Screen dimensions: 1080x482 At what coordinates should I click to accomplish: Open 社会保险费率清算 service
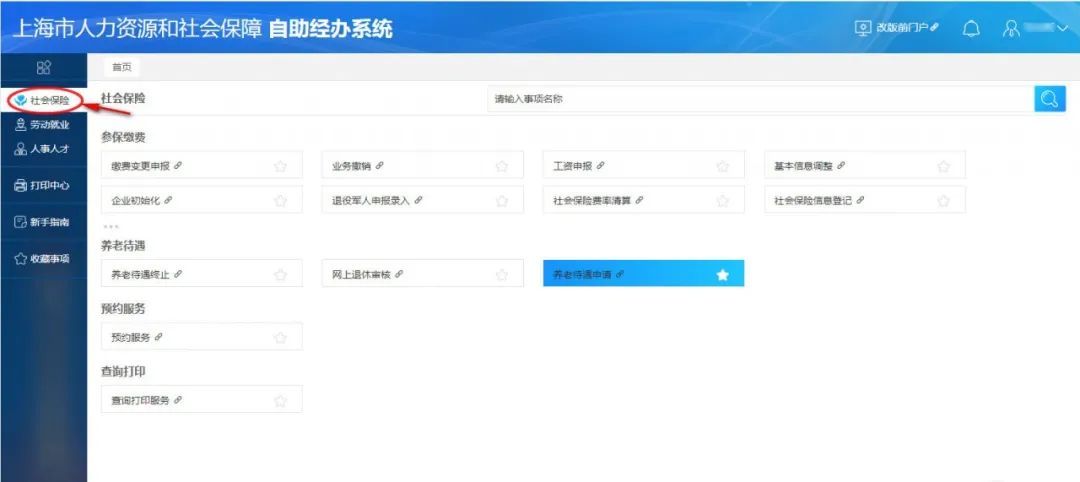[644, 200]
